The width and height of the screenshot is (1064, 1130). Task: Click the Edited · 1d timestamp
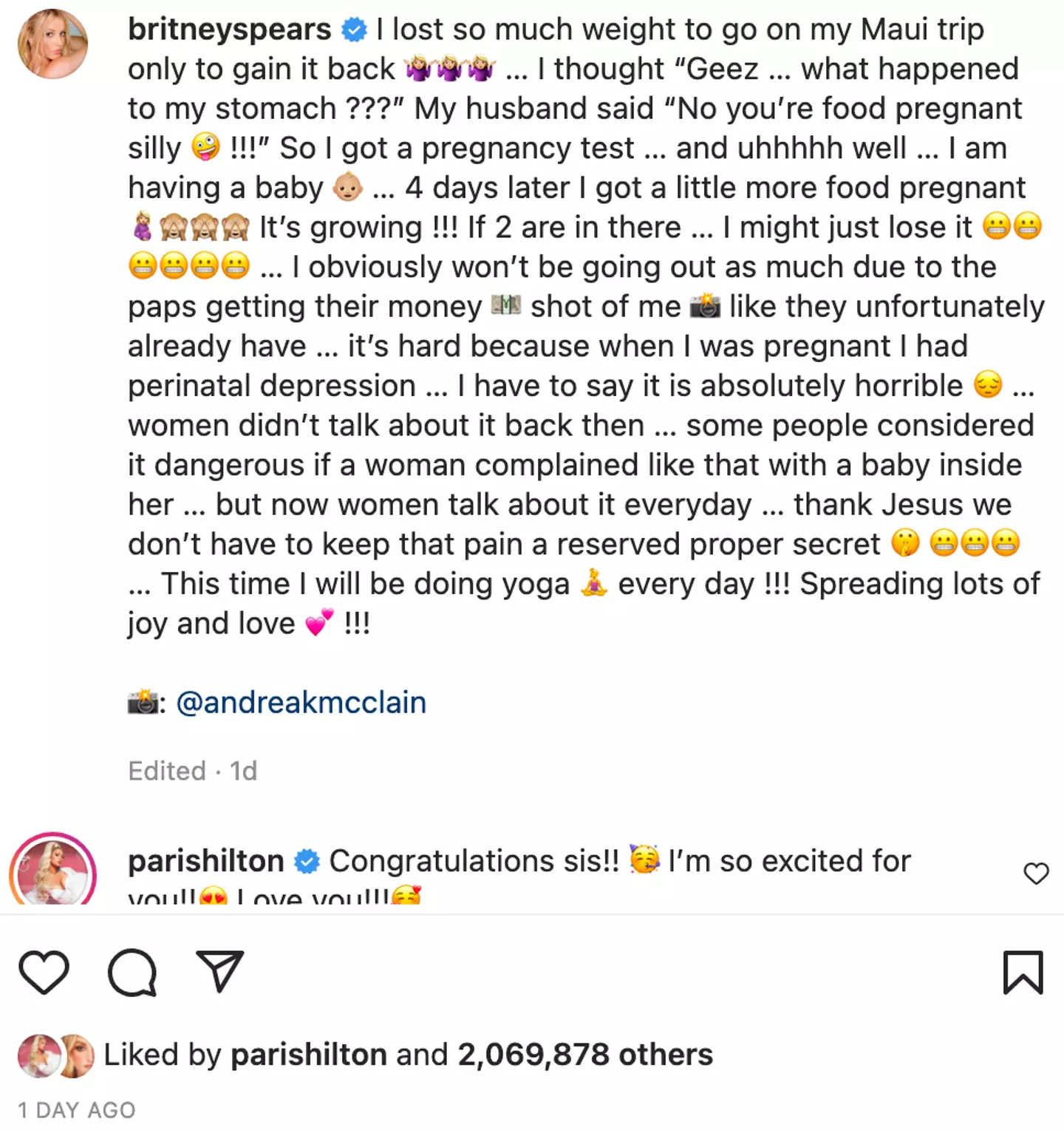[192, 771]
